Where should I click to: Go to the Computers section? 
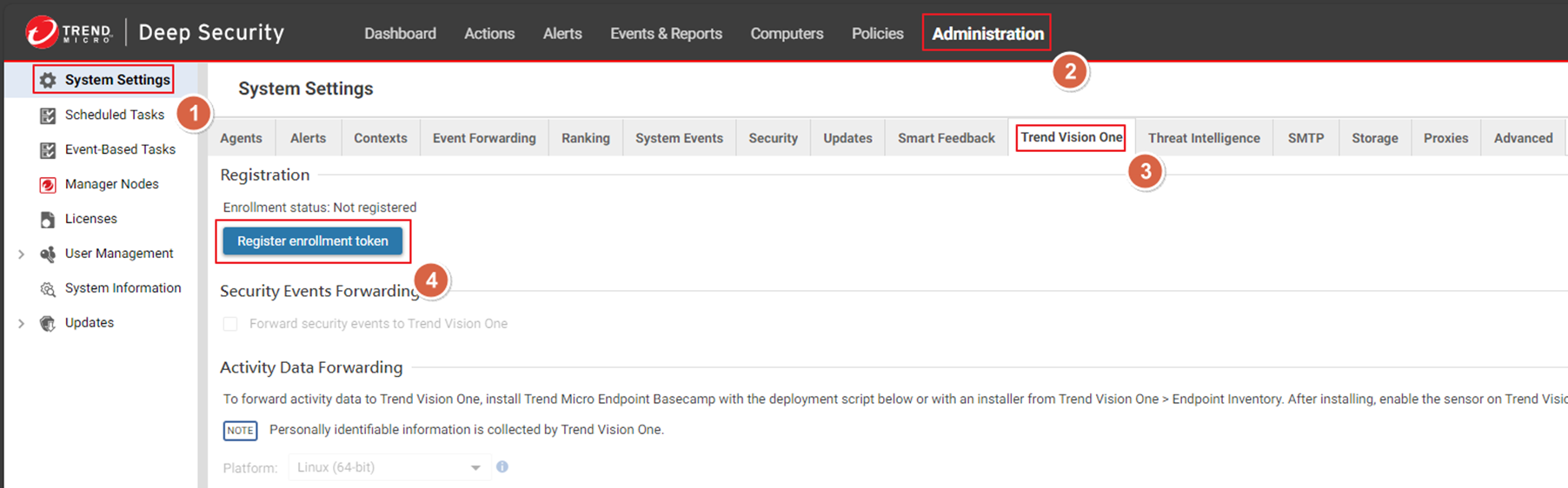coord(787,34)
